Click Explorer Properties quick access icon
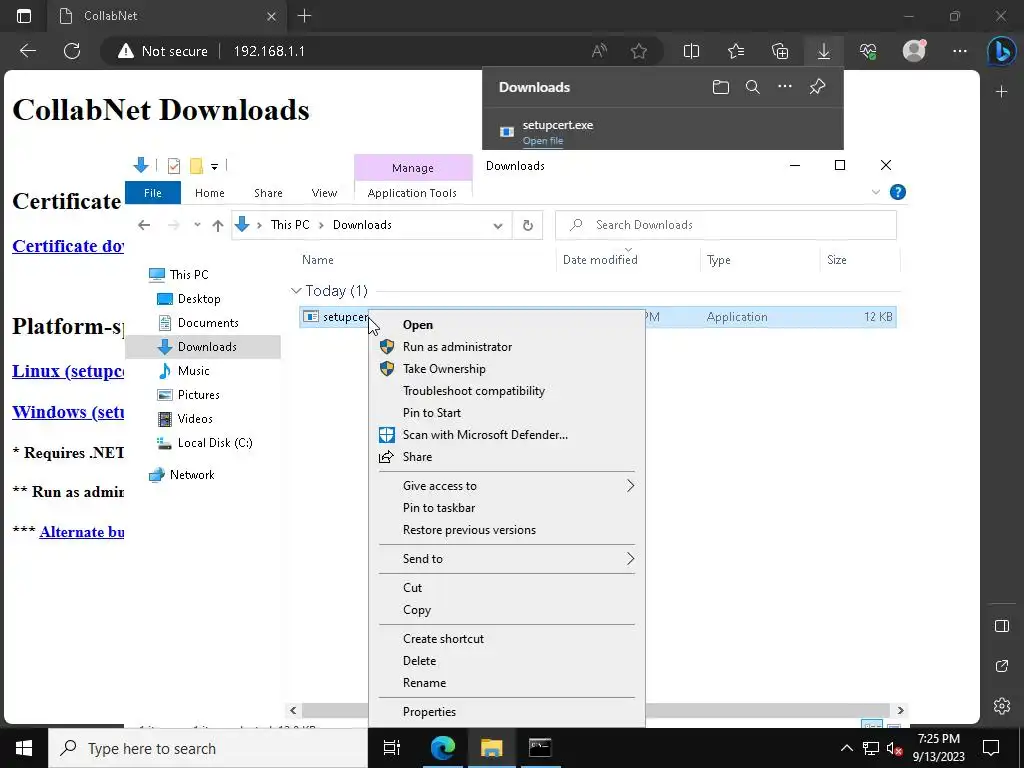Screen dimensions: 1024x768 [x=174, y=166]
